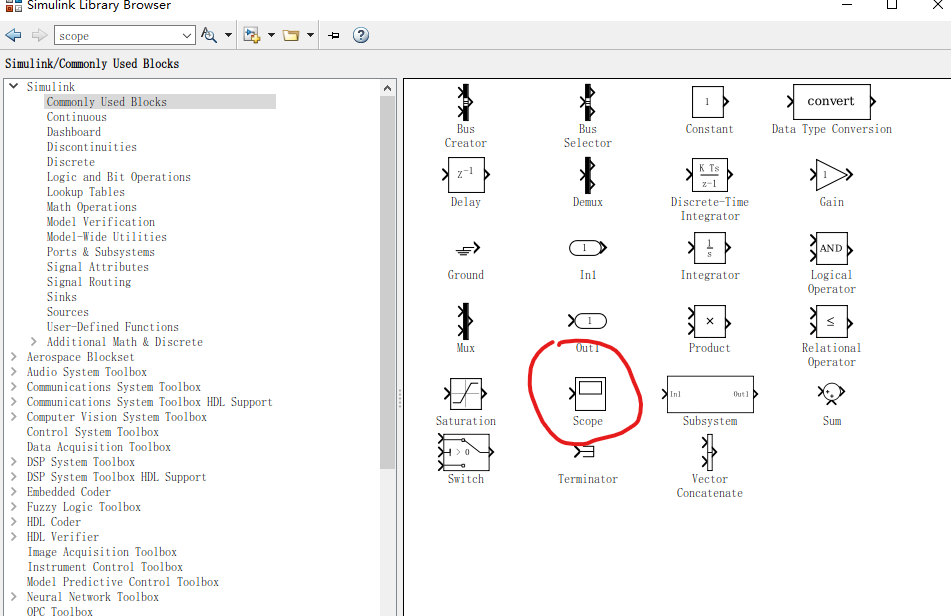
Task: Pick the Gain block
Action: pyautogui.click(x=831, y=175)
